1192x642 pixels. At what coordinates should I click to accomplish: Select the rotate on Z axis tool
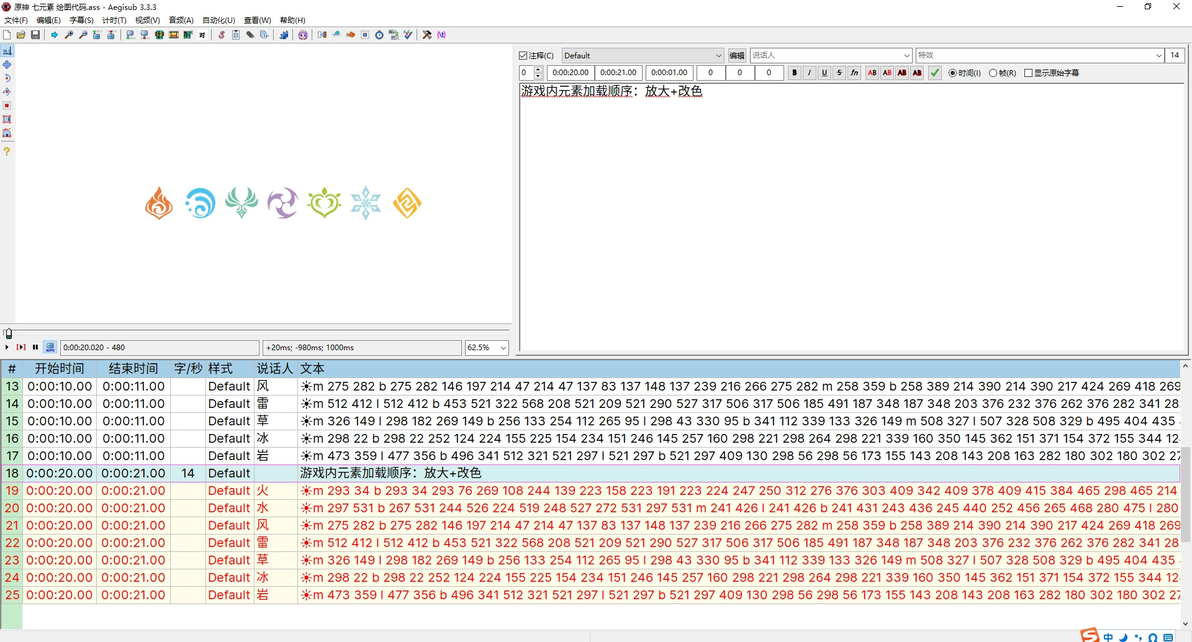click(7, 78)
